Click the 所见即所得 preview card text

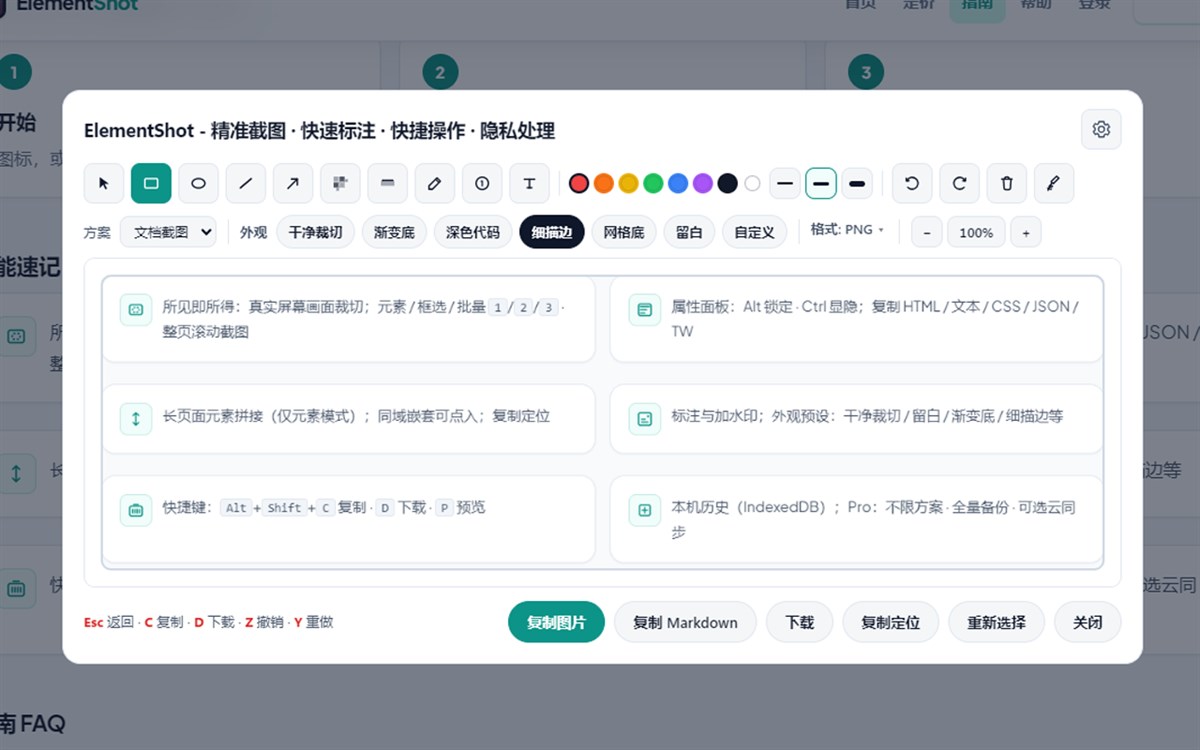click(x=364, y=319)
